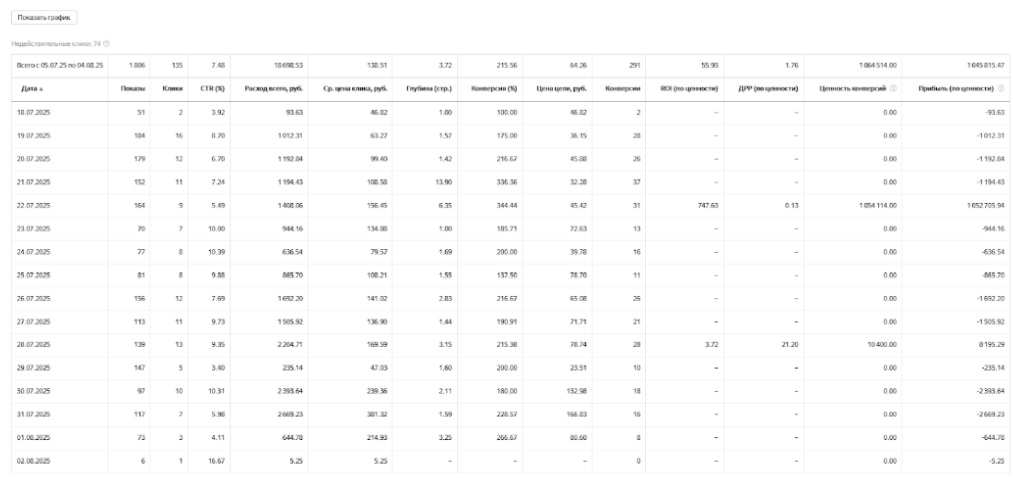Select date cell 02.08.2025
This screenshot has width=1013, height=478.
[x=33, y=461]
